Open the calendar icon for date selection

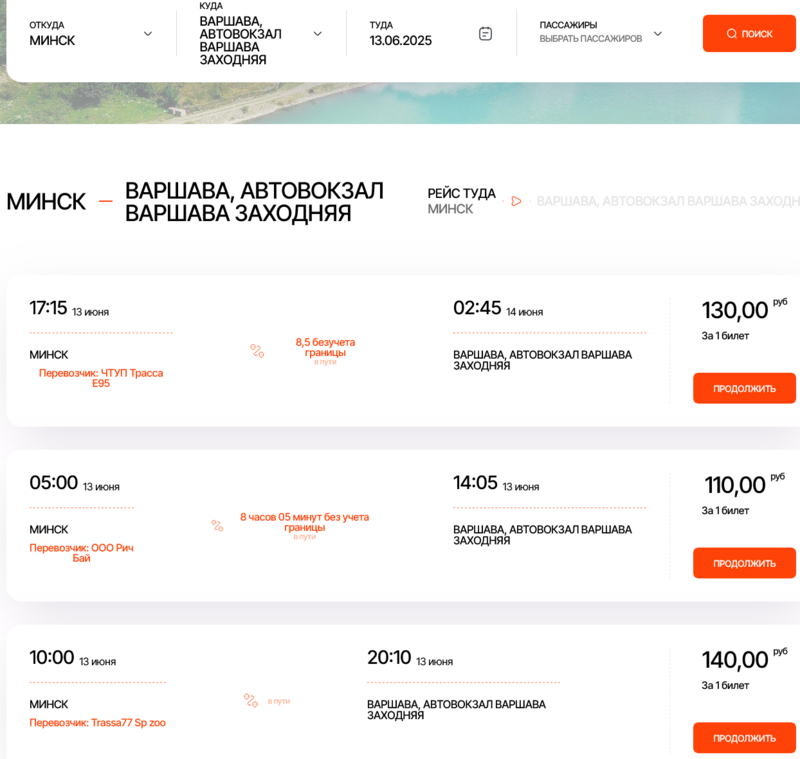[485, 34]
